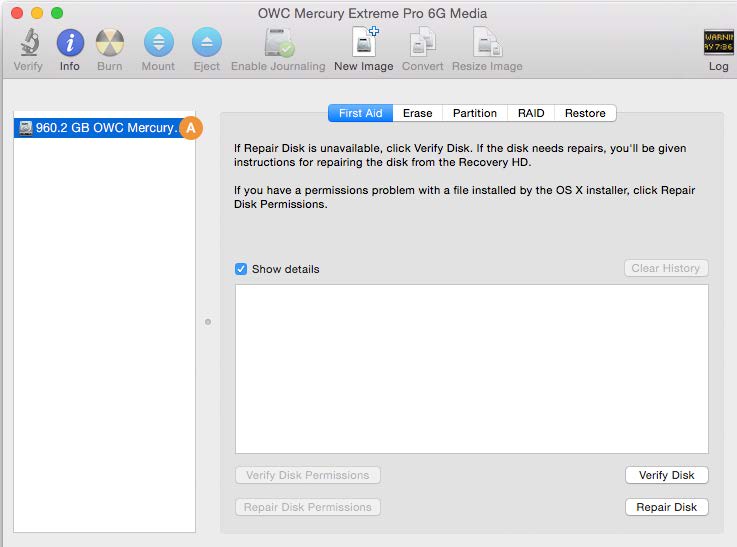The image size is (737, 547).
Task: Uncheck the Show details checkbox
Action: click(x=241, y=269)
